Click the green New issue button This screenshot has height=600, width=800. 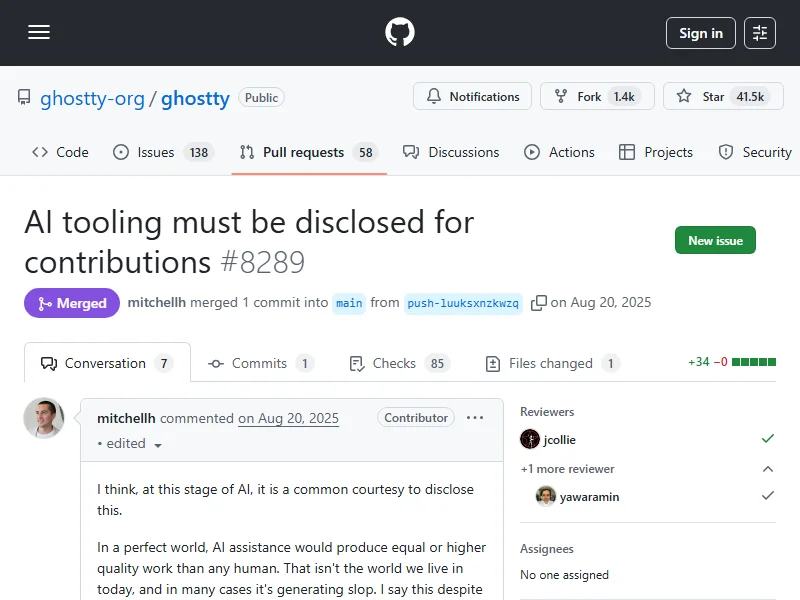pos(715,241)
